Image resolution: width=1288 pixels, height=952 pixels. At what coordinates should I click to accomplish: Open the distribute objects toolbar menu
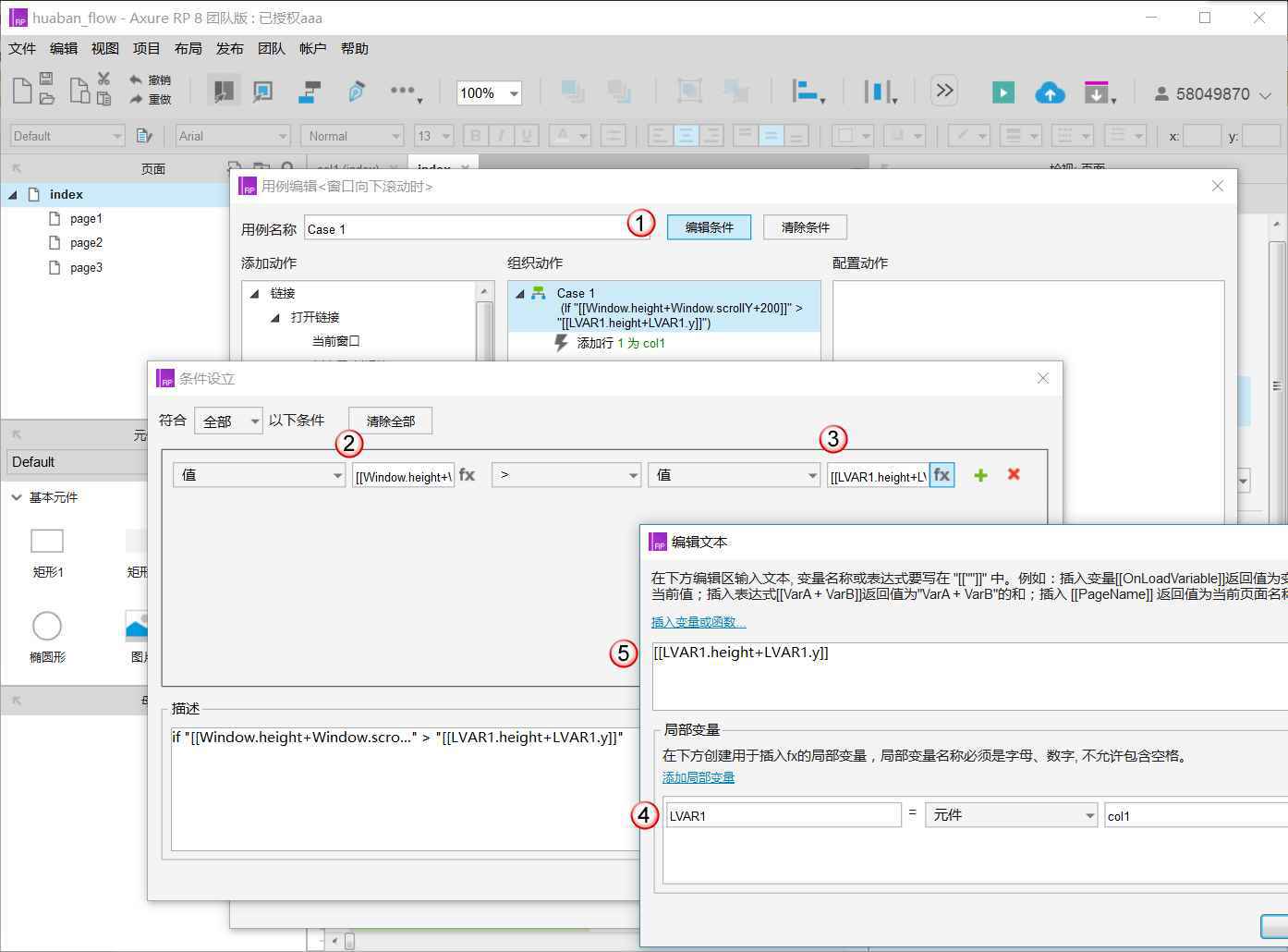[881, 92]
